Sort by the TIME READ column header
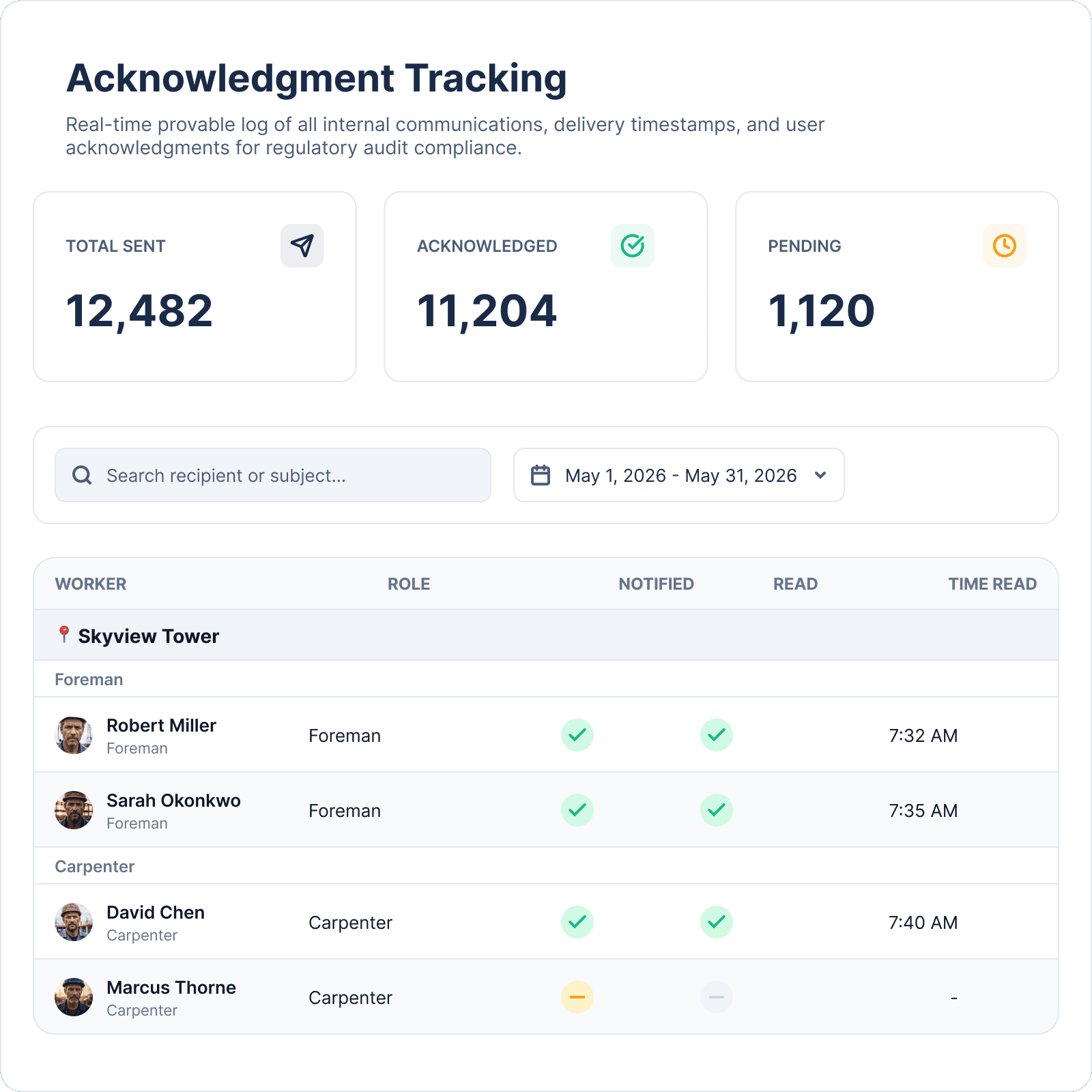Viewport: 1092px width, 1092px height. click(x=992, y=584)
